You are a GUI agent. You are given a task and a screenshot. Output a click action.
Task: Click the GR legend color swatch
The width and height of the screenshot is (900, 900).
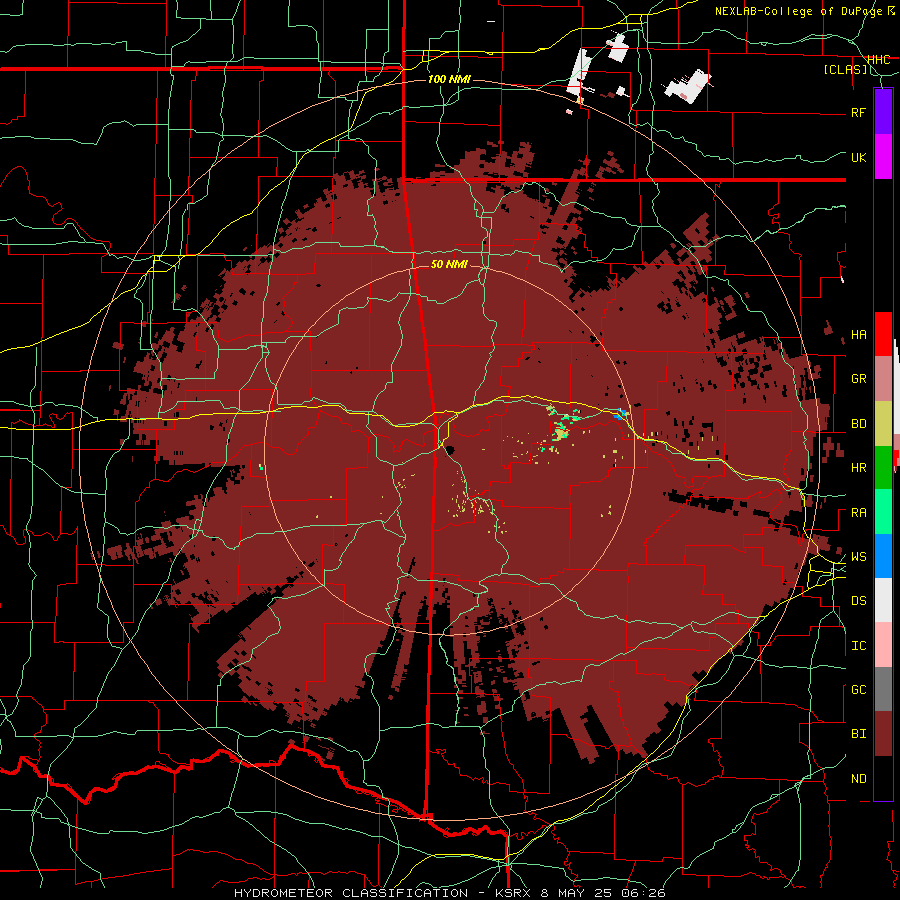[x=883, y=379]
